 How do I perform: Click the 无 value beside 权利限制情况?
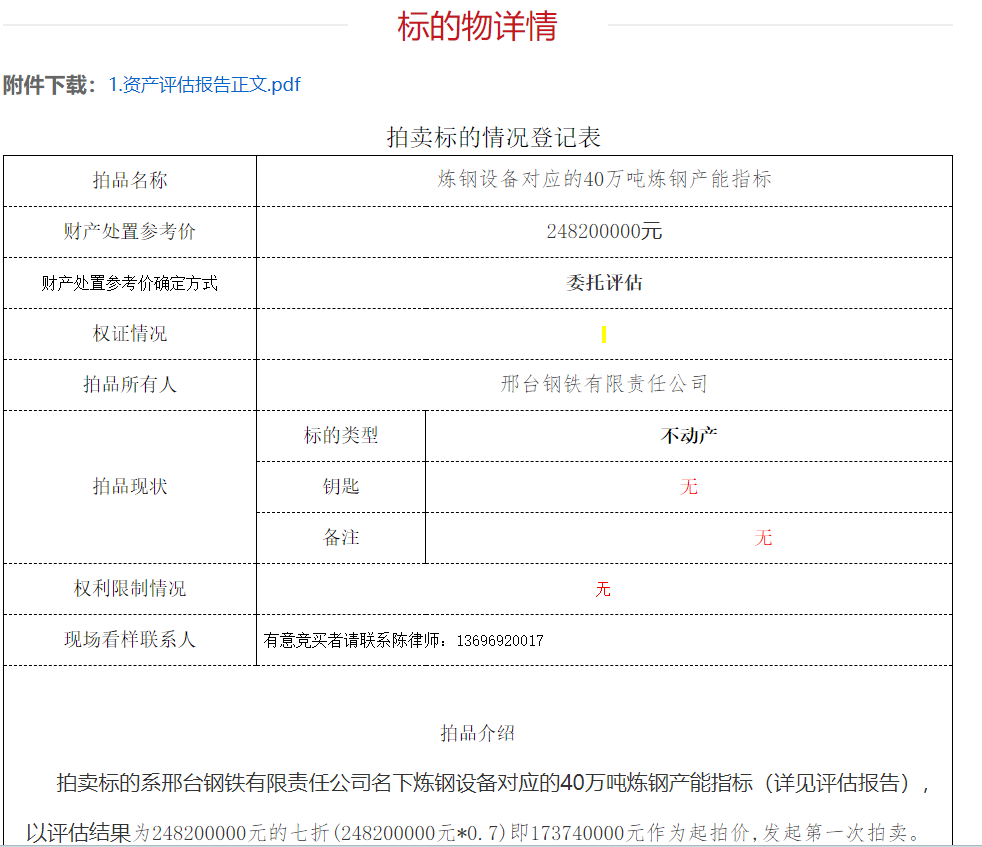(603, 590)
